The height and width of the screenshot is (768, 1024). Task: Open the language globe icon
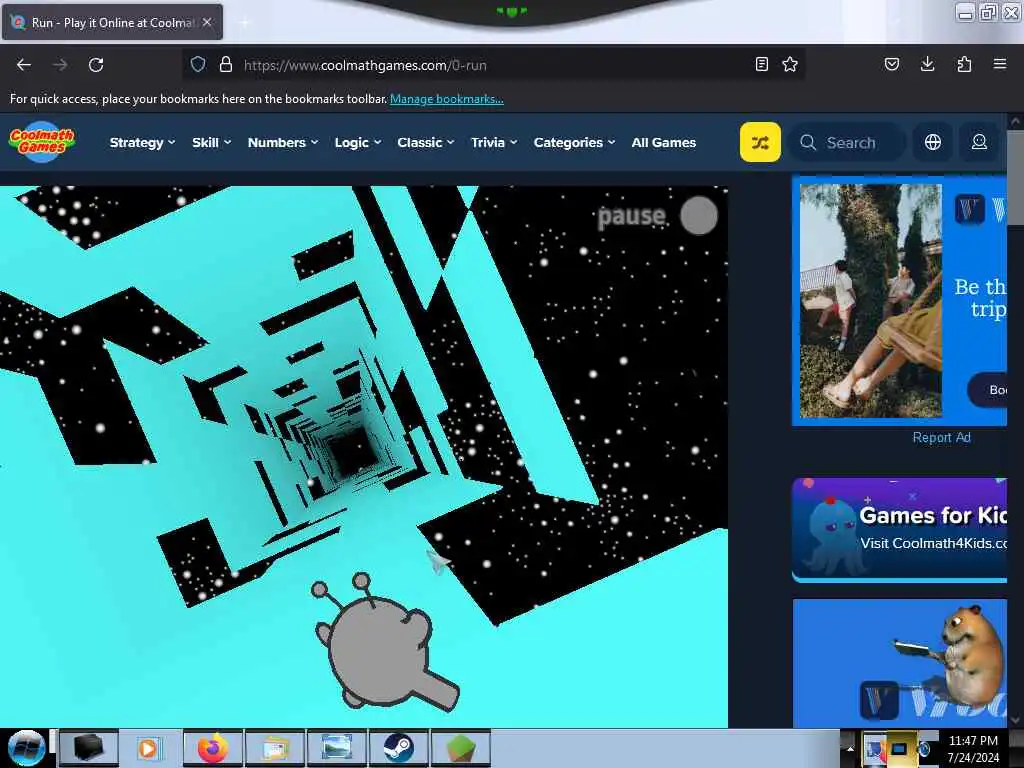[x=933, y=142]
